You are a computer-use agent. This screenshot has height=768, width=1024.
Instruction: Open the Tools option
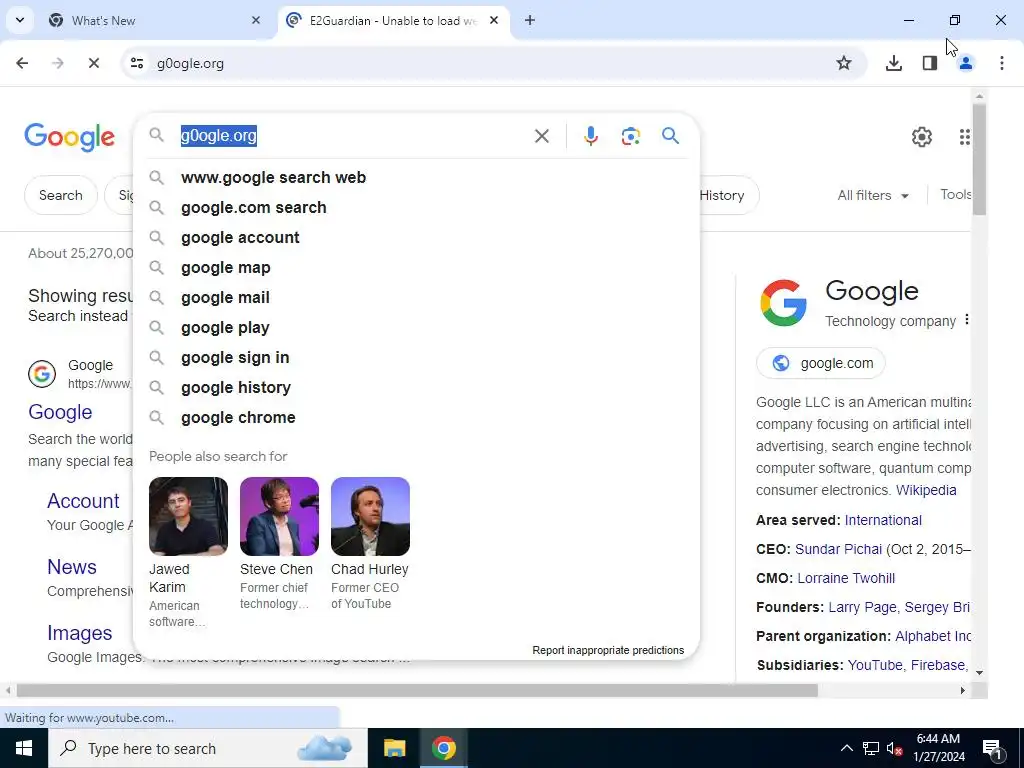(x=955, y=195)
